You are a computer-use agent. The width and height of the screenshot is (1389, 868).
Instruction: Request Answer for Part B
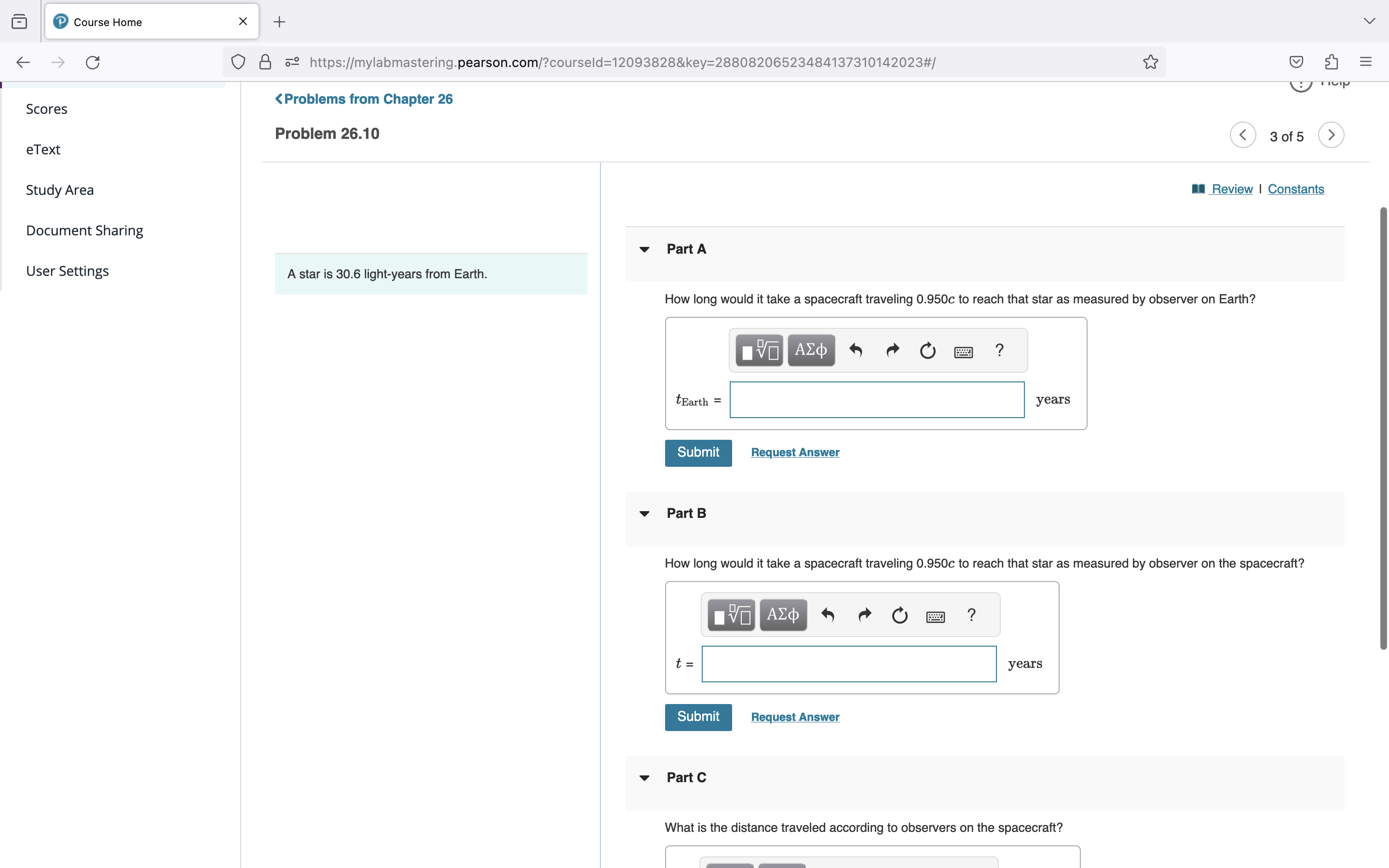794,717
